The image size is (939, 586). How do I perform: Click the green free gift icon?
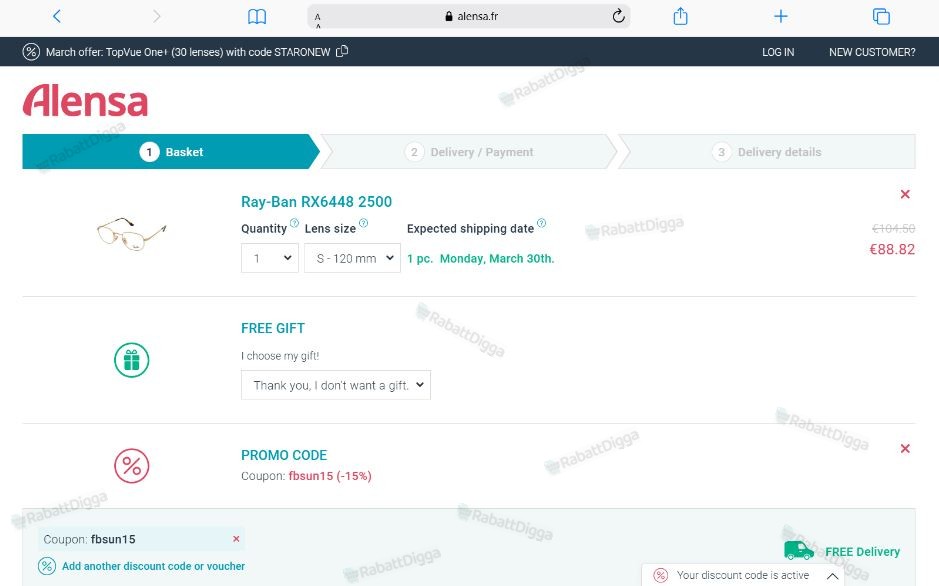click(x=132, y=360)
